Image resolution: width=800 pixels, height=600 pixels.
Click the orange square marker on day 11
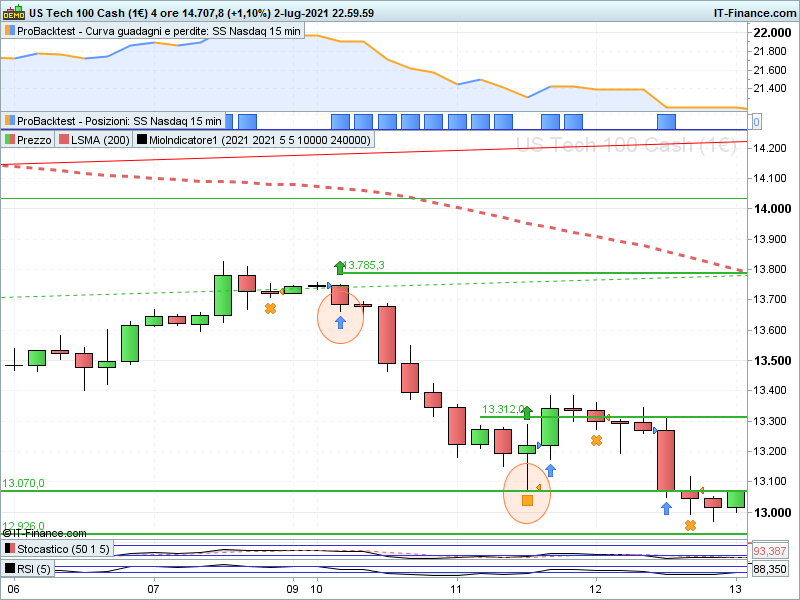[528, 501]
